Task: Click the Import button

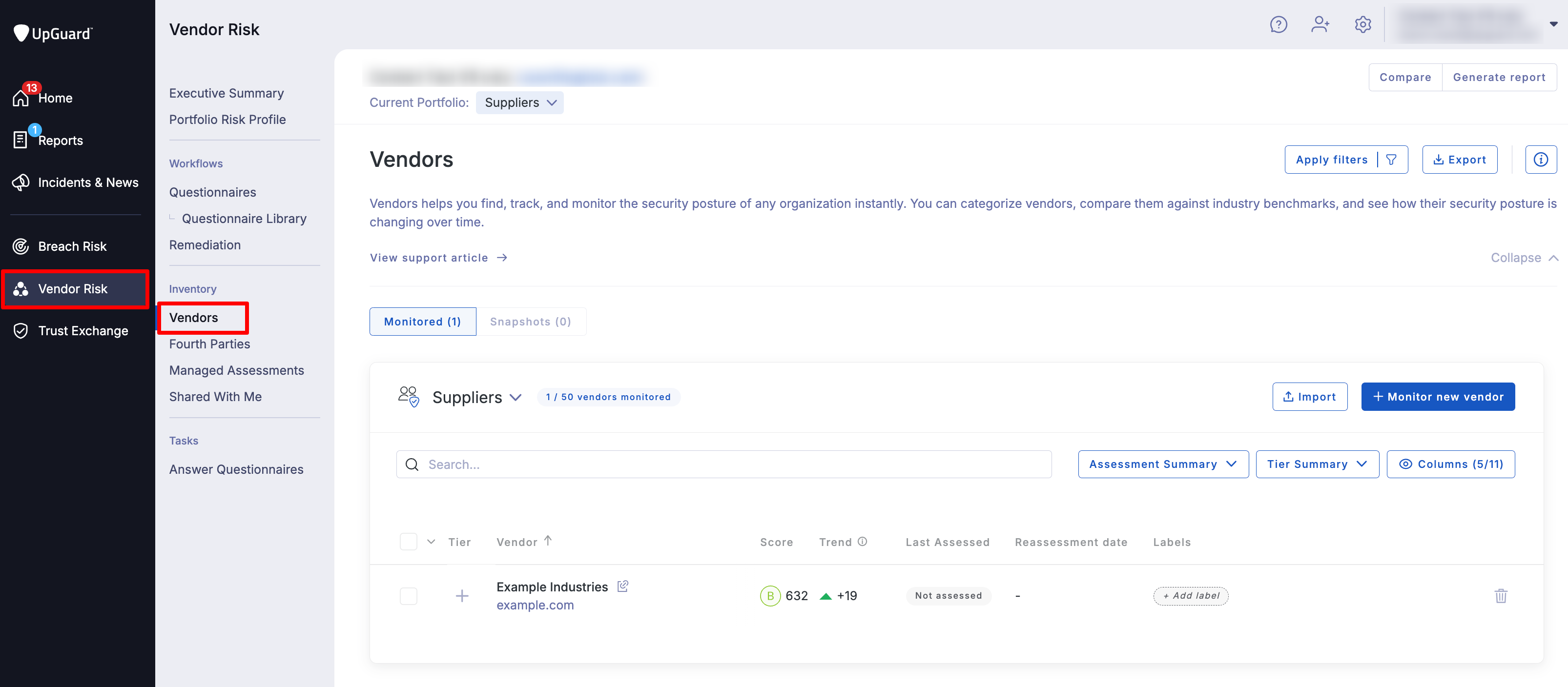Action: click(1309, 396)
